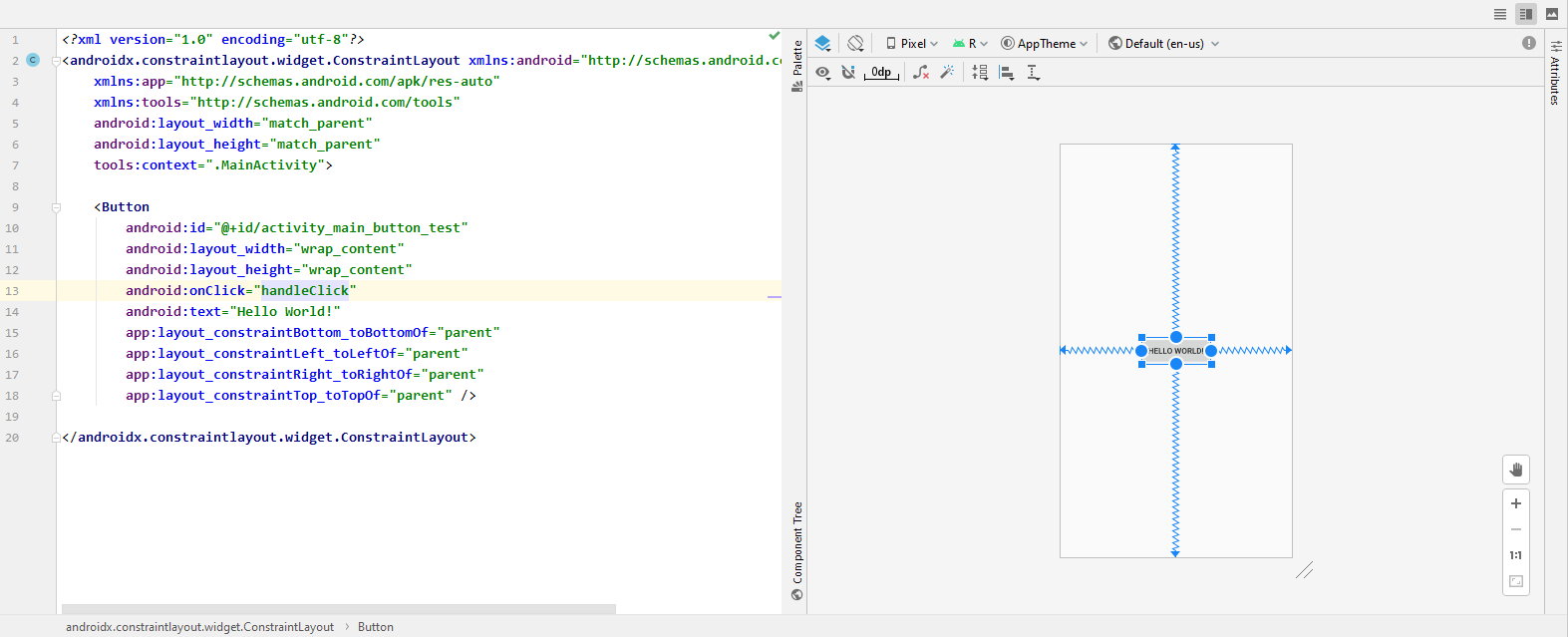Click the Zoom In plus button
Image resolution: width=1568 pixels, height=637 pixels.
click(x=1515, y=503)
